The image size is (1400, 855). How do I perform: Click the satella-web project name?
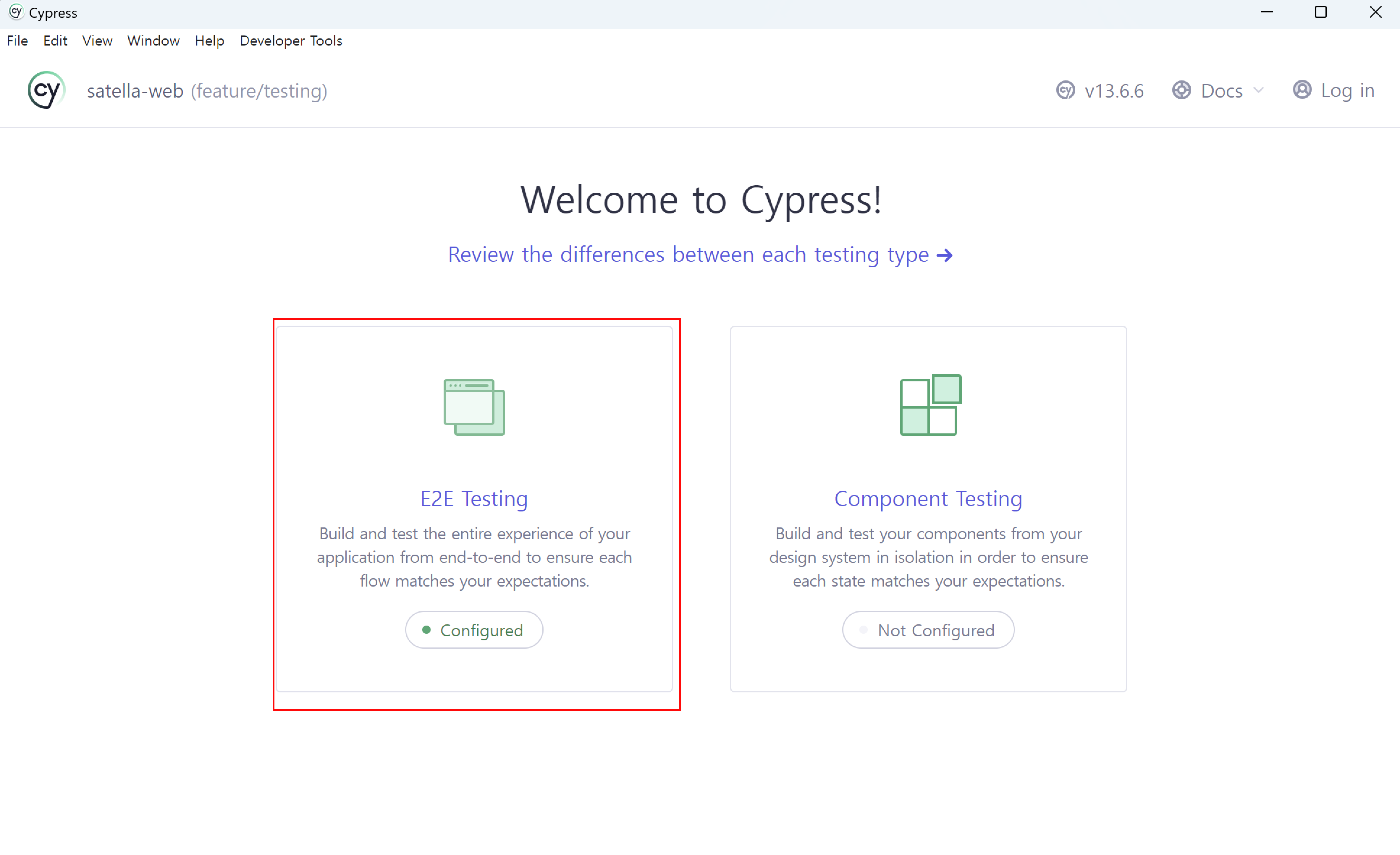click(135, 91)
